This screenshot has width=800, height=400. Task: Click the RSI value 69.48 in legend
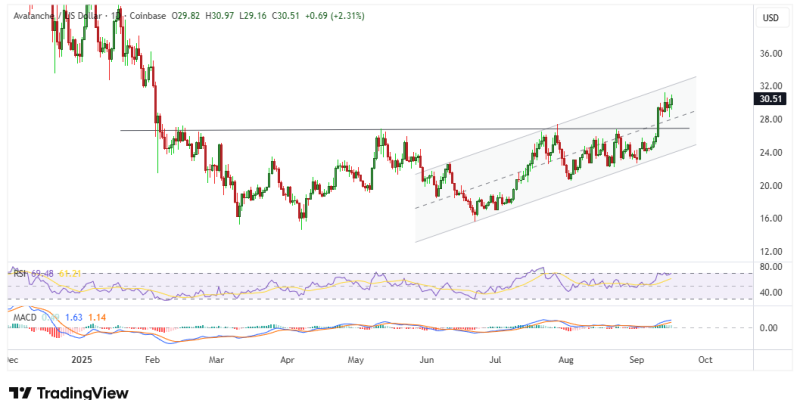pyautogui.click(x=41, y=274)
